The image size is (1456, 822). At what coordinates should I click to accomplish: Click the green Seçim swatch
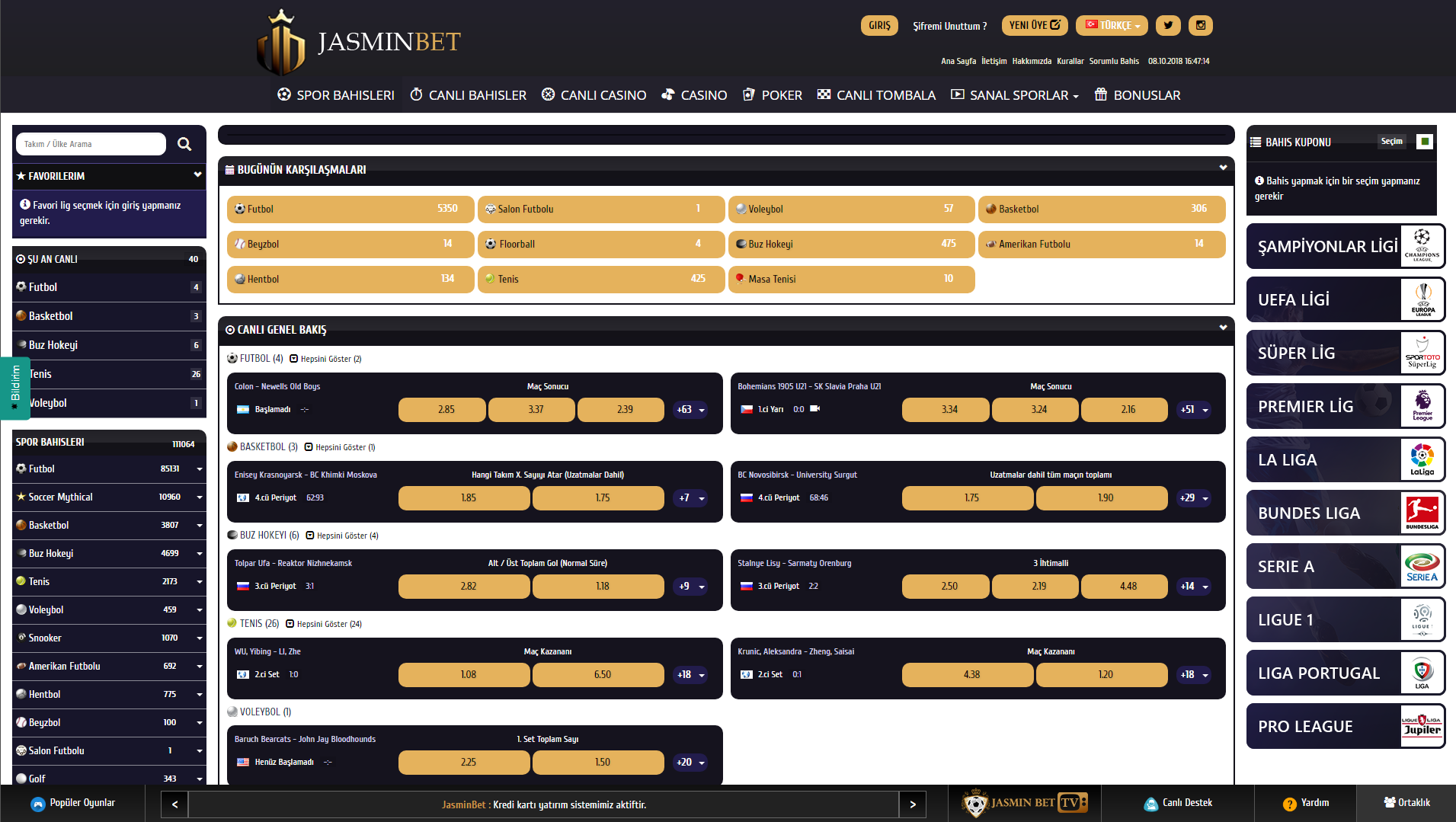coord(1424,142)
